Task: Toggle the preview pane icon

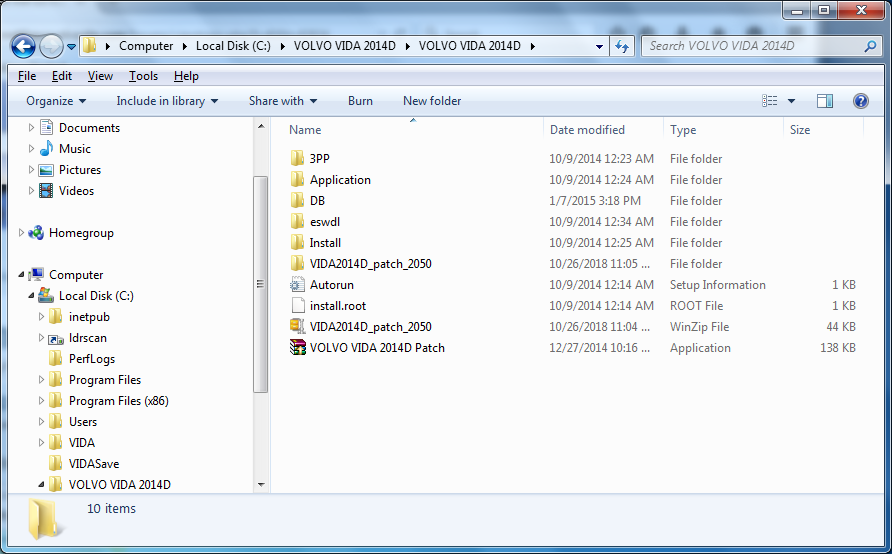Action: (x=824, y=101)
